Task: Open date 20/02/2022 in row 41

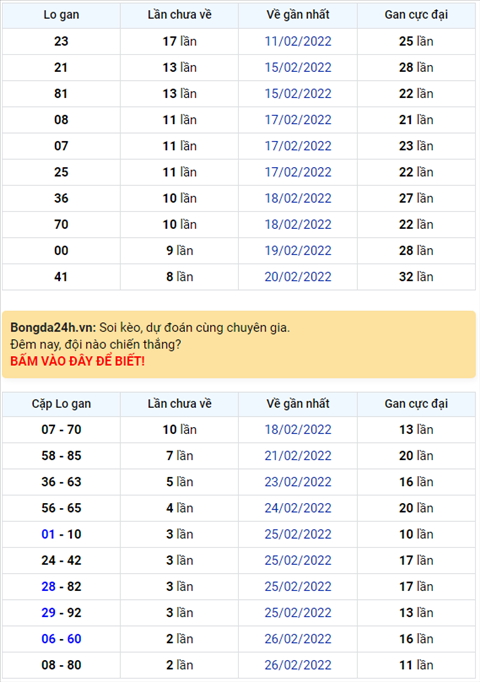Action: click(x=298, y=277)
